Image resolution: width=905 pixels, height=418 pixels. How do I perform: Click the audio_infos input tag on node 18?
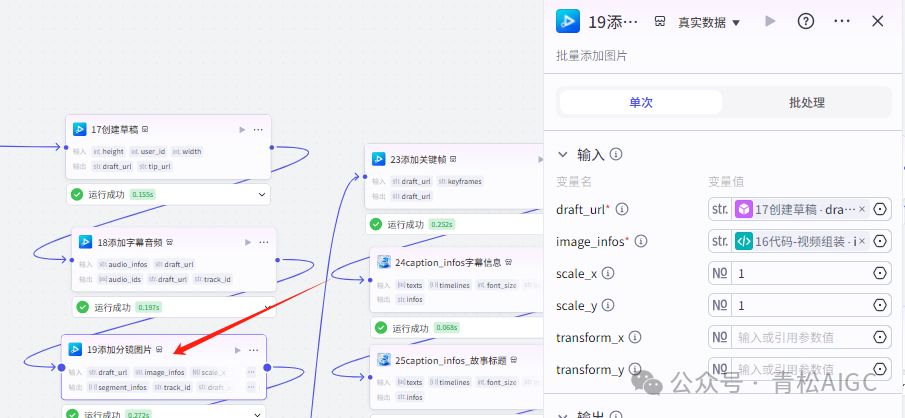(124, 264)
